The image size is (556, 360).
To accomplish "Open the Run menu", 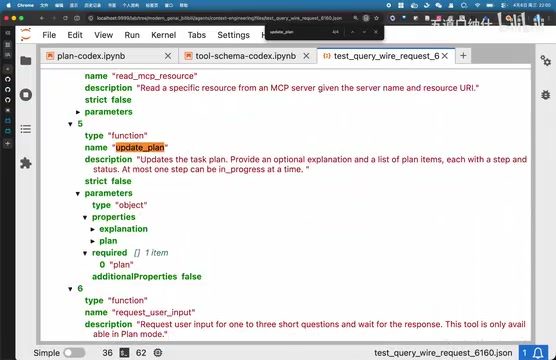I will pos(132,35).
